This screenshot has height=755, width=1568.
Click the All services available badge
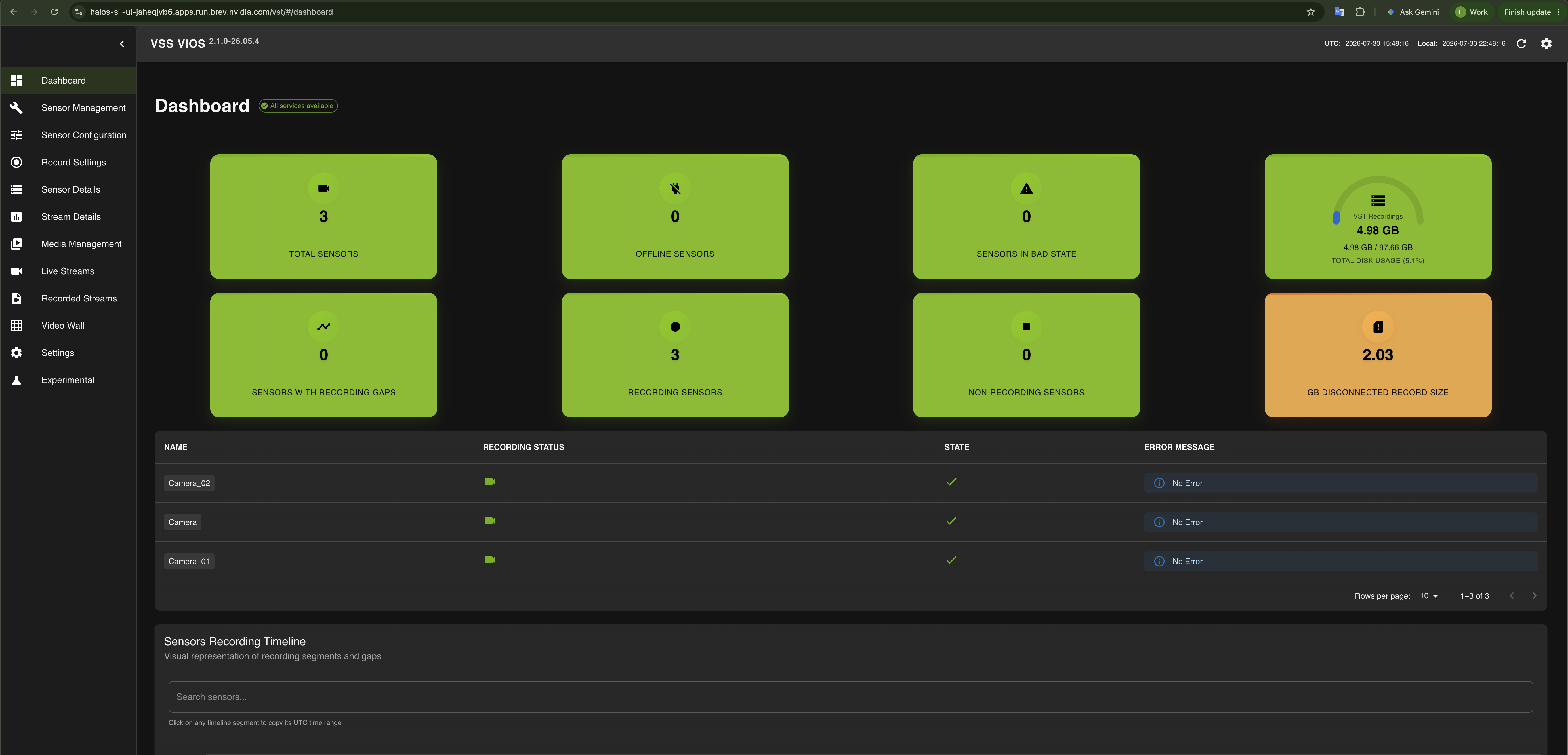(298, 106)
